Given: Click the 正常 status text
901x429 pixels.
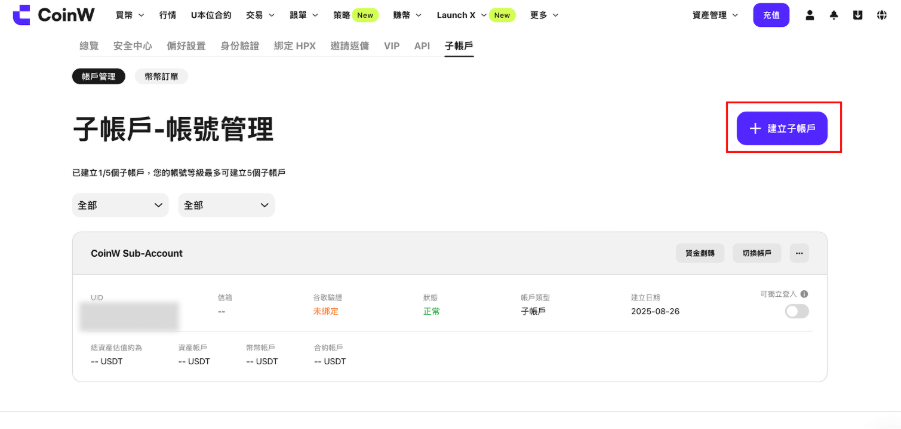Looking at the screenshot, I should (432, 311).
